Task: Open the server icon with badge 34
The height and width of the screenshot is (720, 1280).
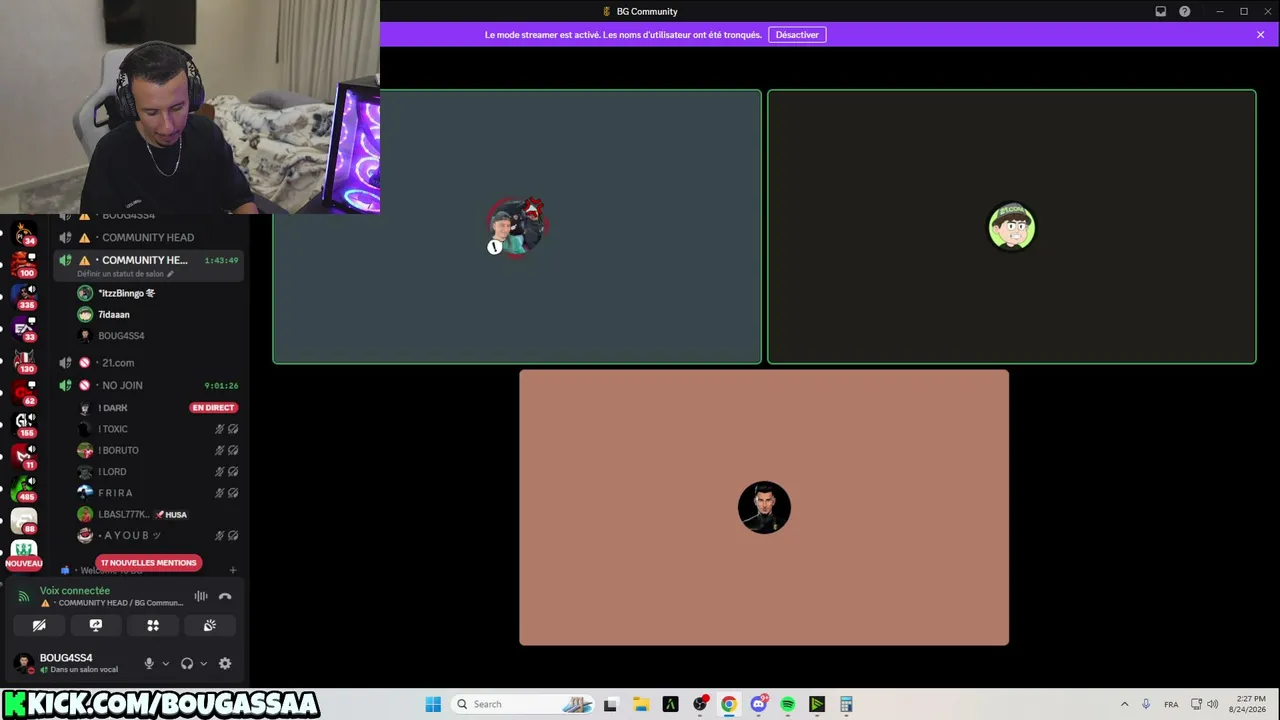Action: coord(24,236)
